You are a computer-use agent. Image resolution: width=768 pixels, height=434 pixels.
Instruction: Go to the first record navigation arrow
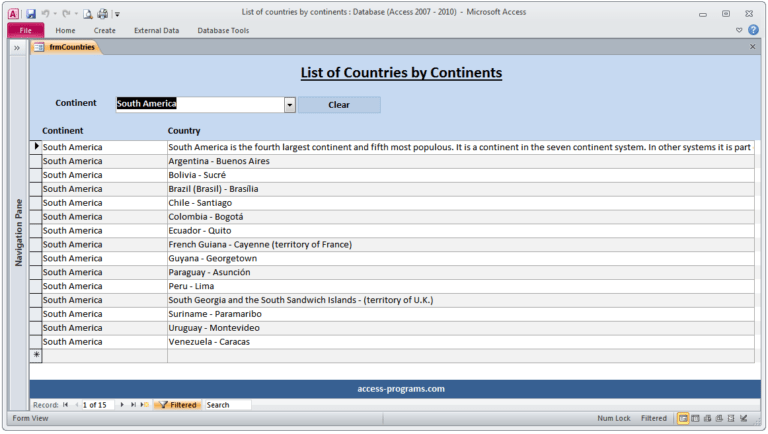[65, 405]
